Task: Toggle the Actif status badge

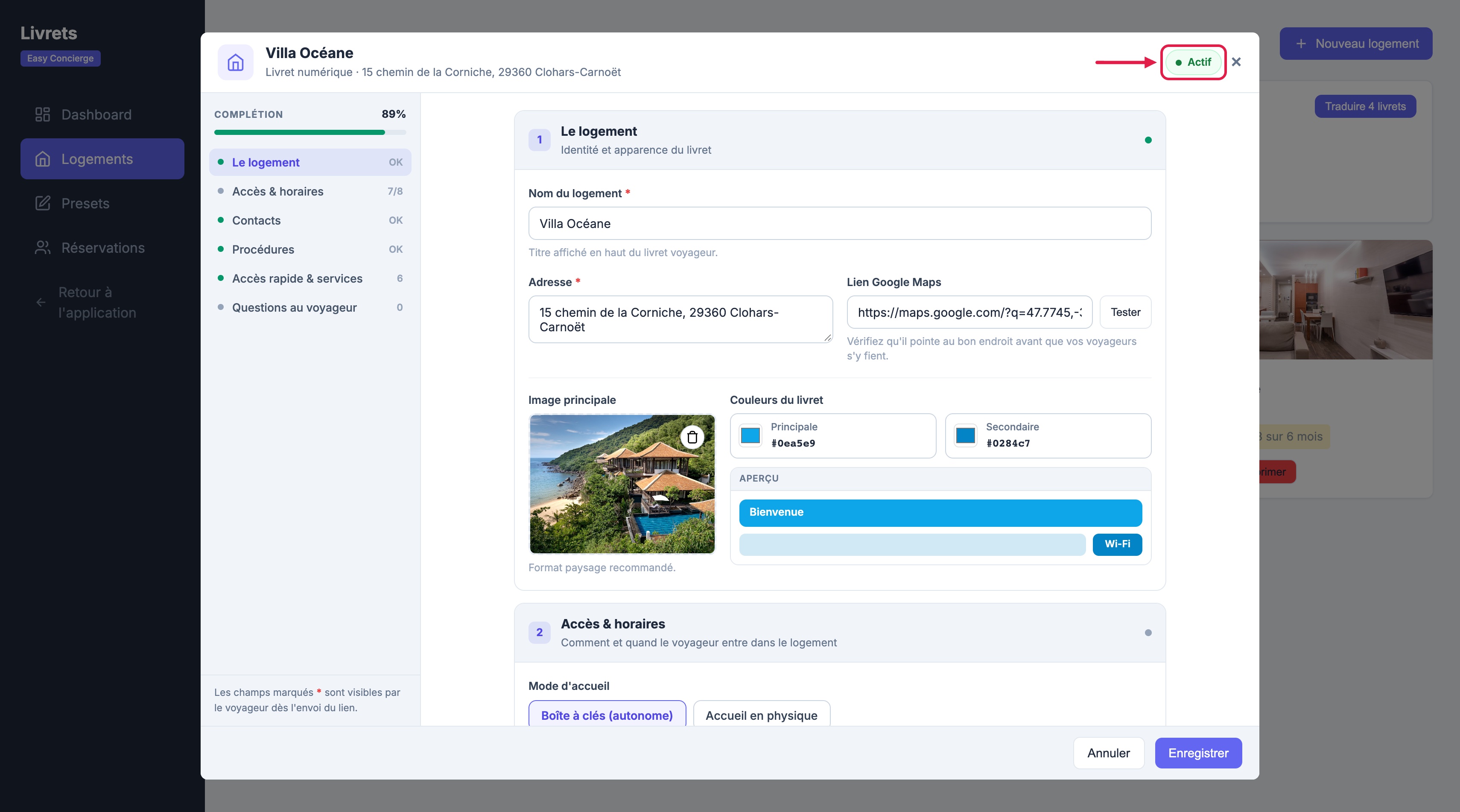Action: (1193, 62)
